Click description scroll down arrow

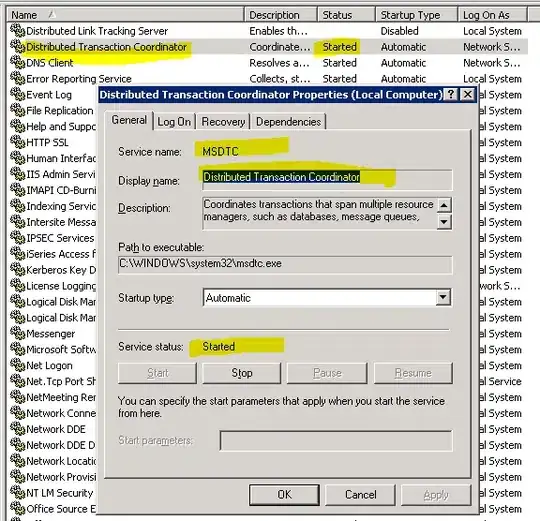(x=444, y=222)
